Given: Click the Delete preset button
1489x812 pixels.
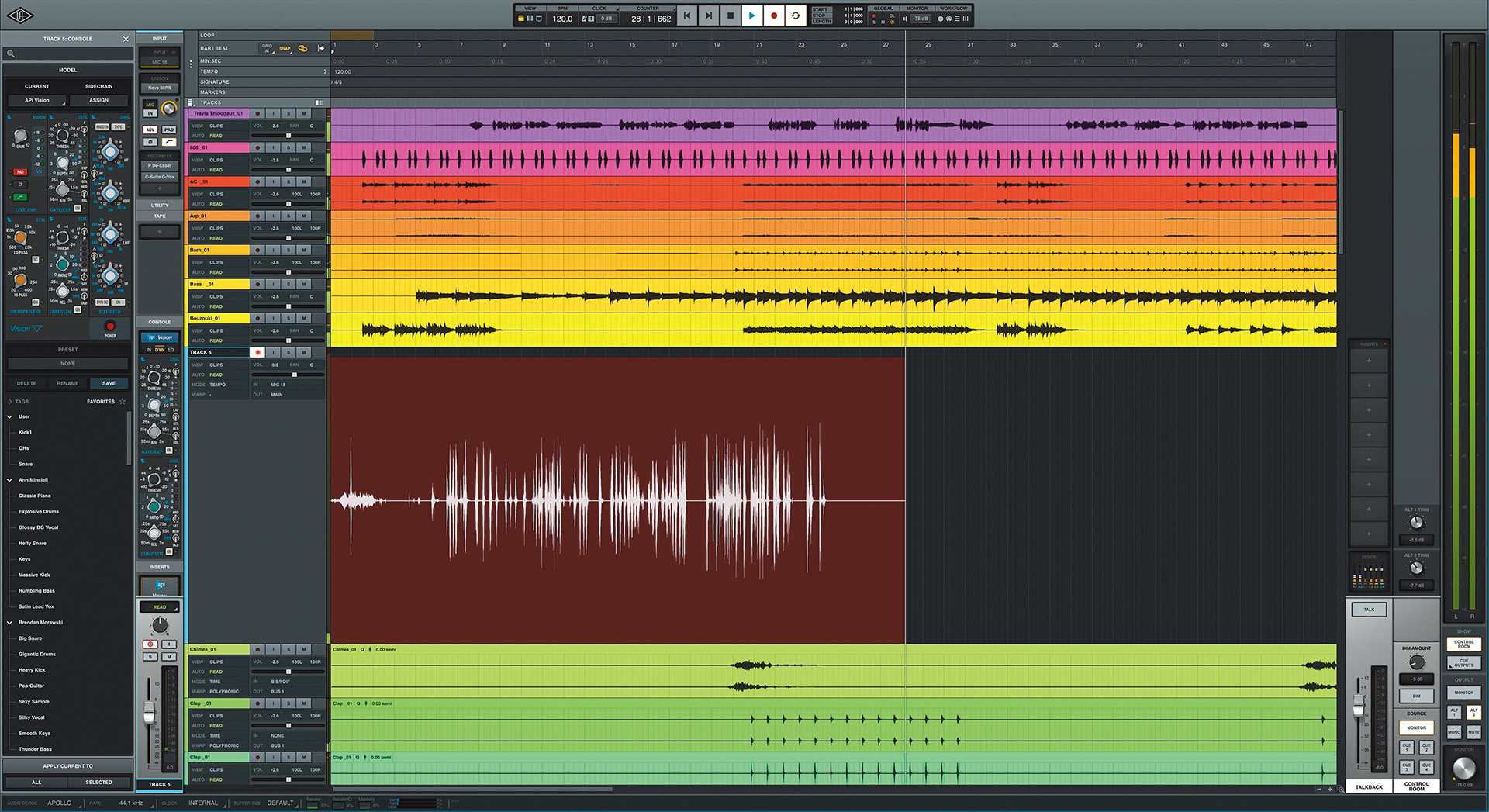Looking at the screenshot, I should pos(26,383).
